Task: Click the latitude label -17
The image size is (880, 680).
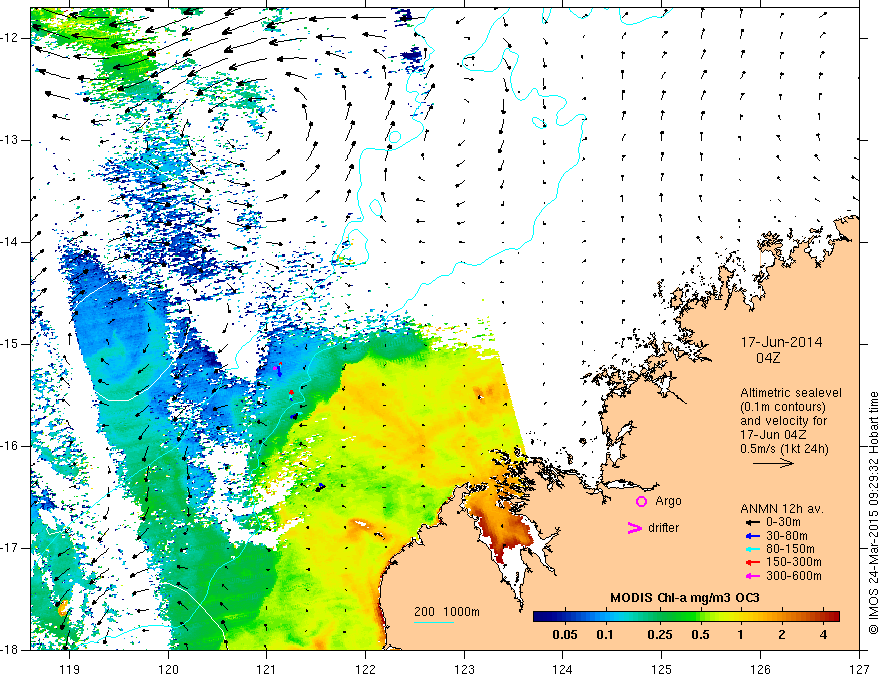Action: coord(10,548)
